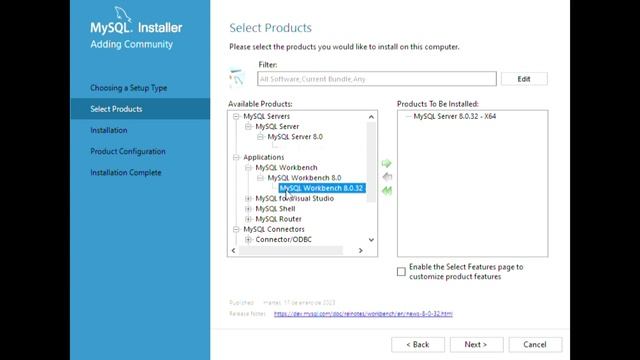Select MySQL Shell tree item
Image resolution: width=640 pixels, height=360 pixels.
click(275, 209)
